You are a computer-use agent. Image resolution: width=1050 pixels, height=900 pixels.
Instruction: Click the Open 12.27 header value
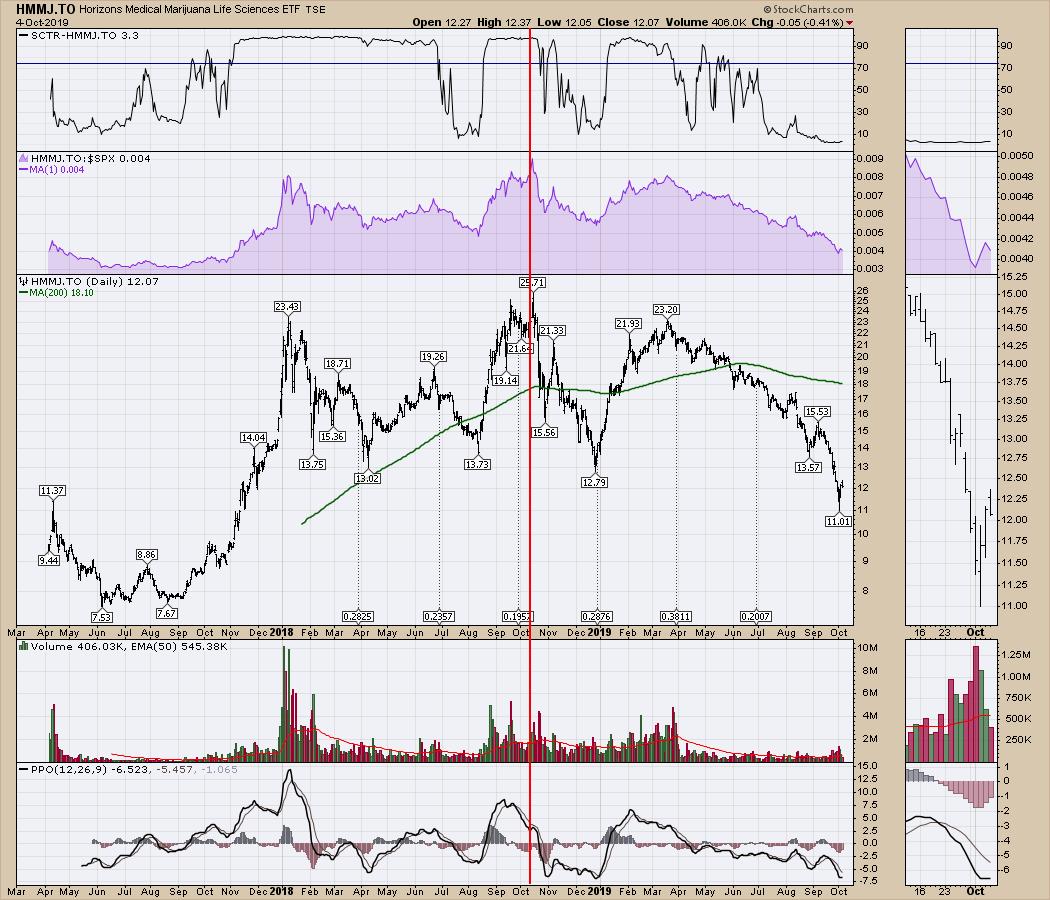[x=443, y=22]
